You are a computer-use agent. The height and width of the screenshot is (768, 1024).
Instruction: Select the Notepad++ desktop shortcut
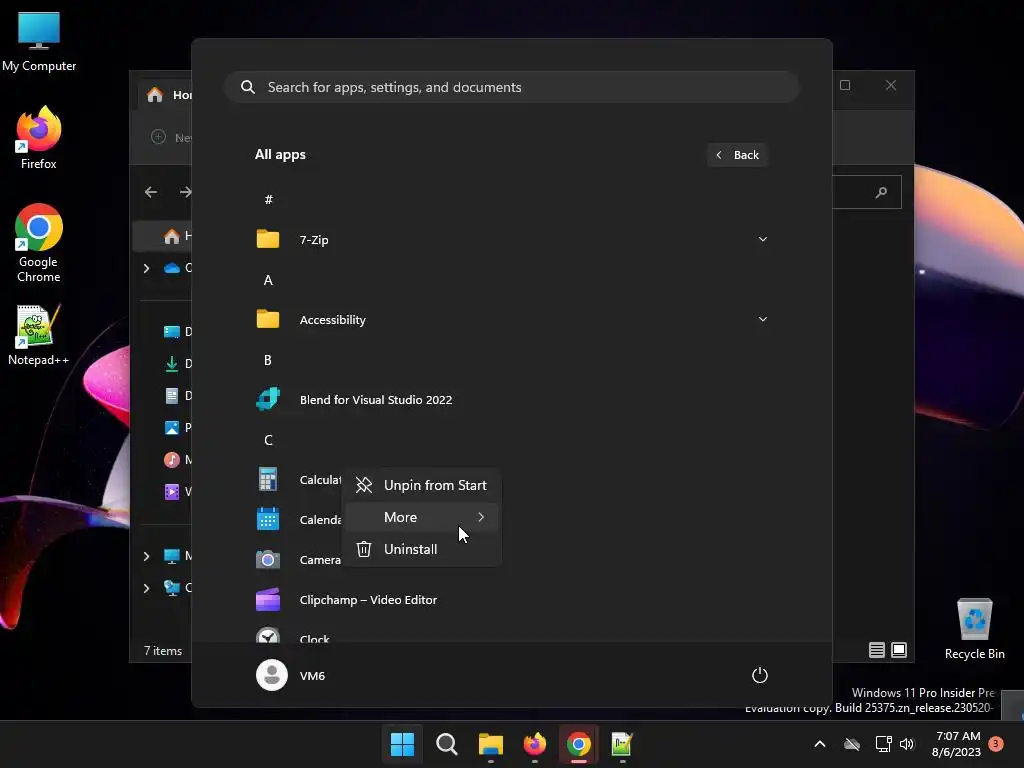[39, 334]
